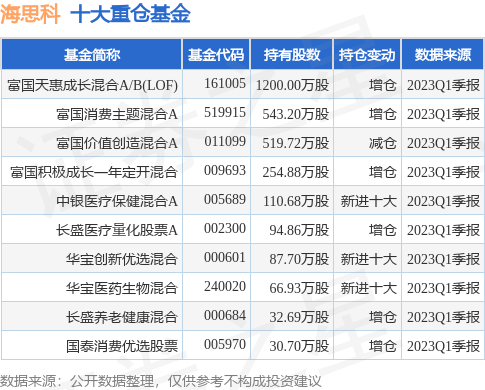Image resolution: width=485 pixels, height=390 pixels.
Task: Click fund code 009693
Action: click(225, 171)
